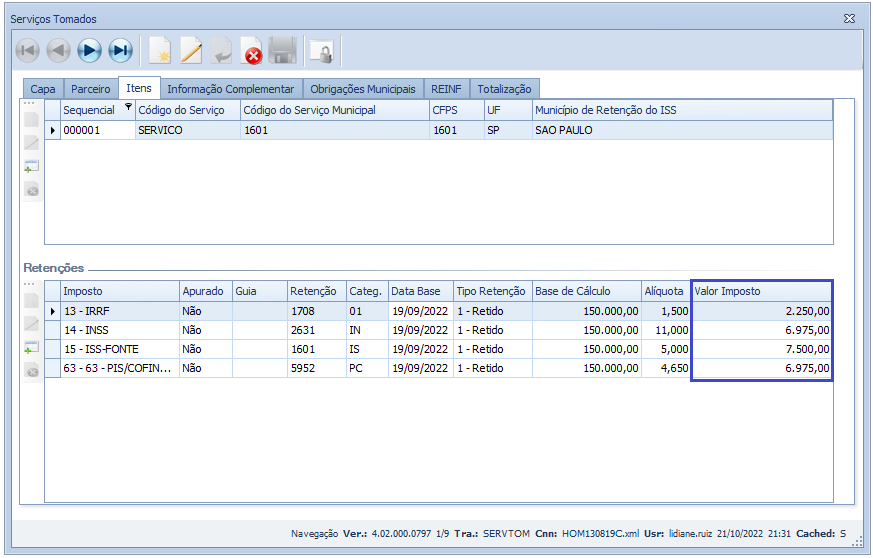Add new row in Retenções side panel
The height and width of the screenshot is (558, 873).
coord(32,348)
